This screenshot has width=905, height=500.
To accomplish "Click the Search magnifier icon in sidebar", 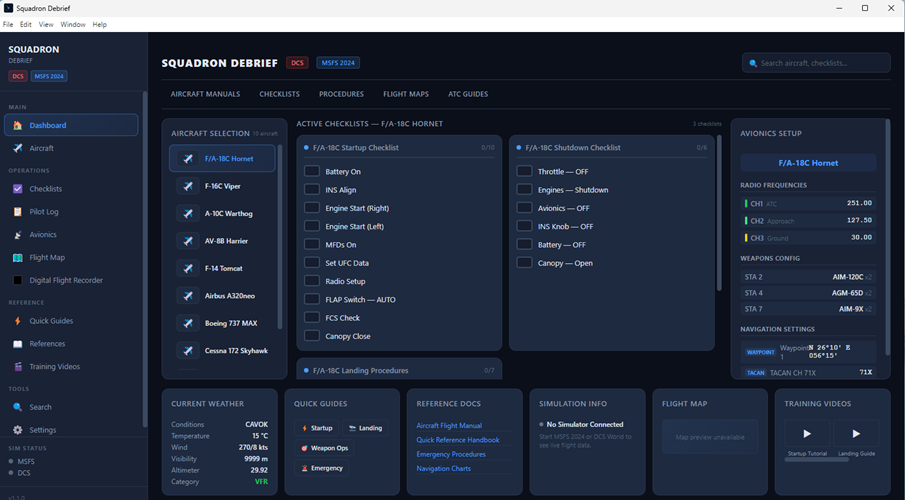I will click(x=18, y=407).
